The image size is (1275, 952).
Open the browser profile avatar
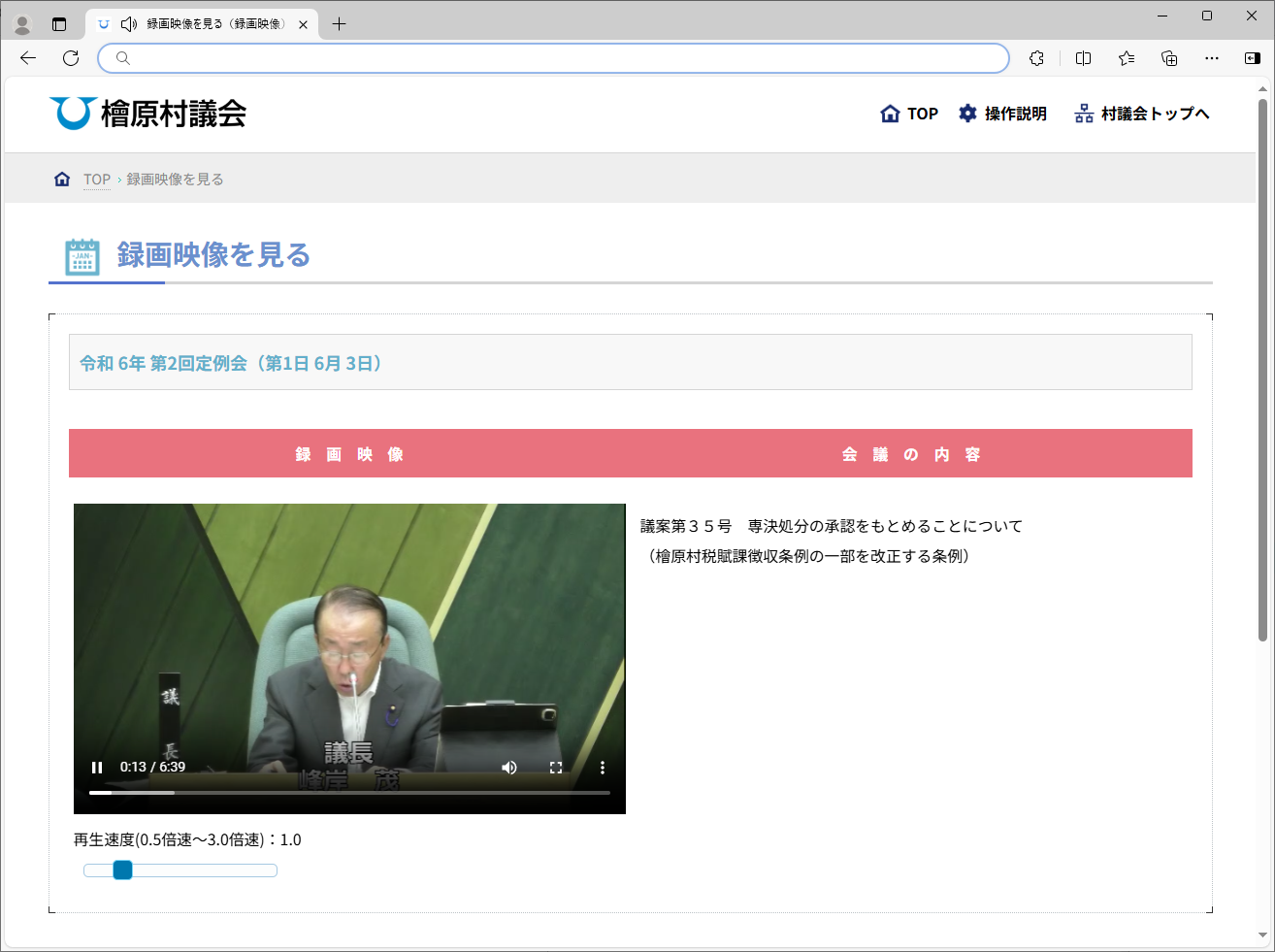tap(22, 24)
